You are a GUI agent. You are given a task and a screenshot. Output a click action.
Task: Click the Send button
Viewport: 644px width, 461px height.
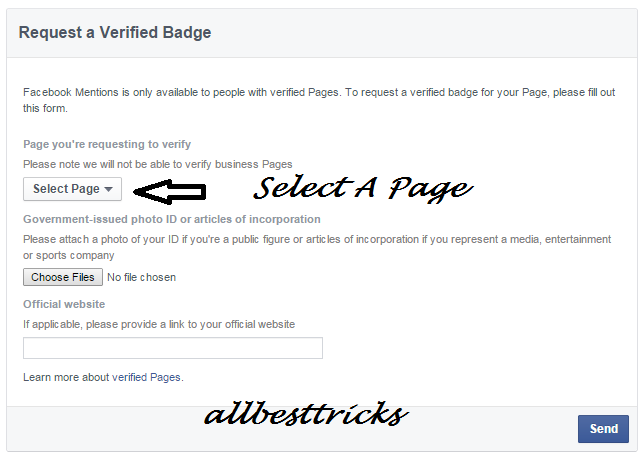(603, 429)
